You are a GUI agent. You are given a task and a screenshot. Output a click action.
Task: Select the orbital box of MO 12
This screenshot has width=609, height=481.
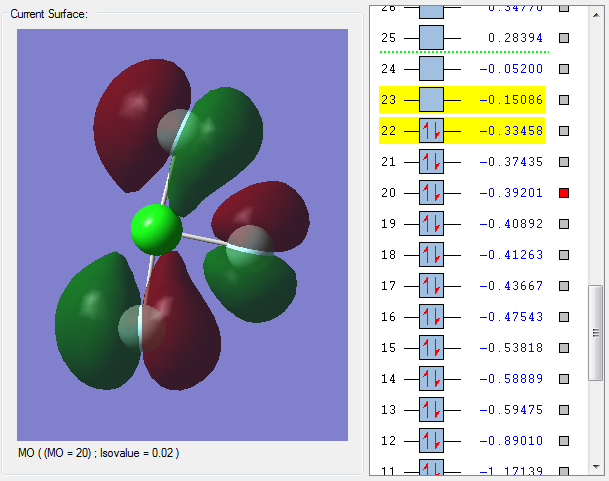[431, 441]
